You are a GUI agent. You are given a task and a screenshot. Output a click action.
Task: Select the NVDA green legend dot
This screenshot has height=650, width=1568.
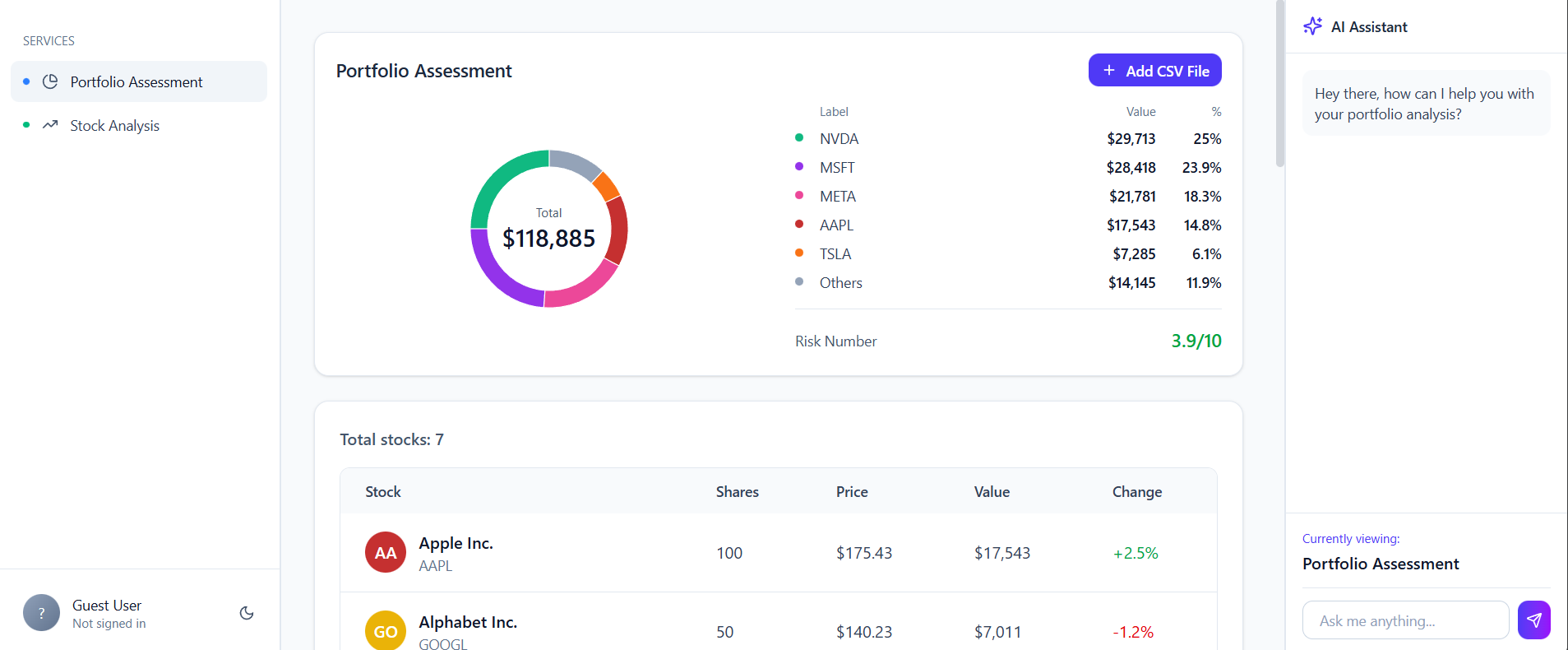pos(799,138)
